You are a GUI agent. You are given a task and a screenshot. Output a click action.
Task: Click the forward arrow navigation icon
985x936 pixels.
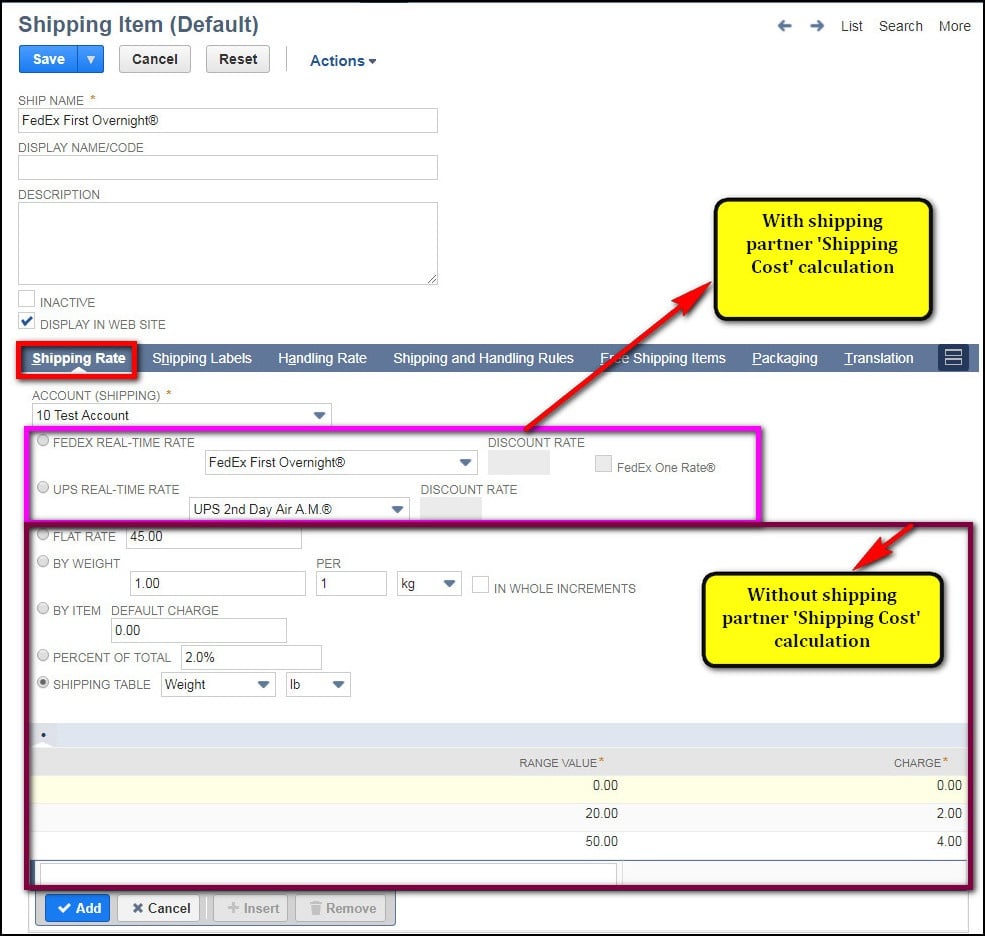point(817,26)
